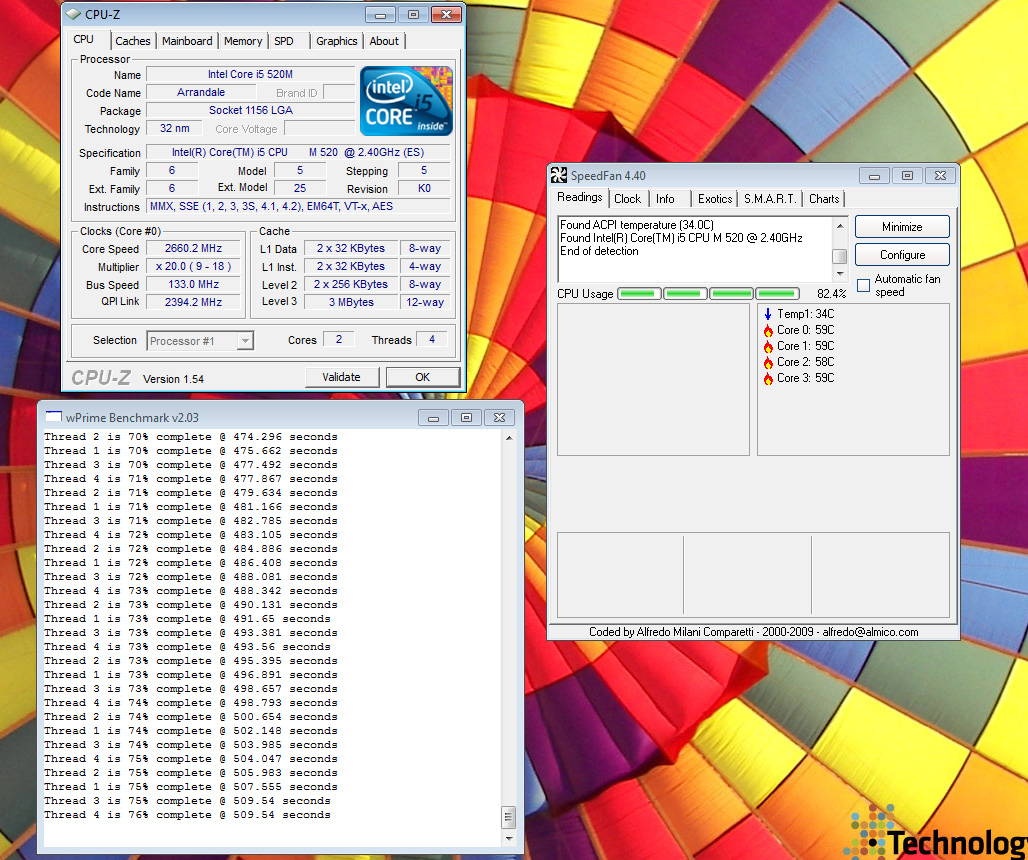Image resolution: width=1028 pixels, height=860 pixels.
Task: Select the Exotics tab in SpeedFan
Action: 715,199
